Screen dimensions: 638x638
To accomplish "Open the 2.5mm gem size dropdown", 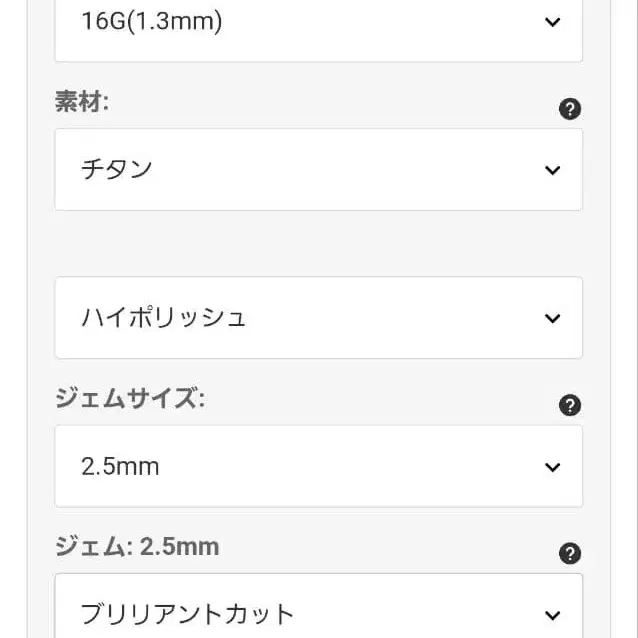I will pyautogui.click(x=319, y=466).
